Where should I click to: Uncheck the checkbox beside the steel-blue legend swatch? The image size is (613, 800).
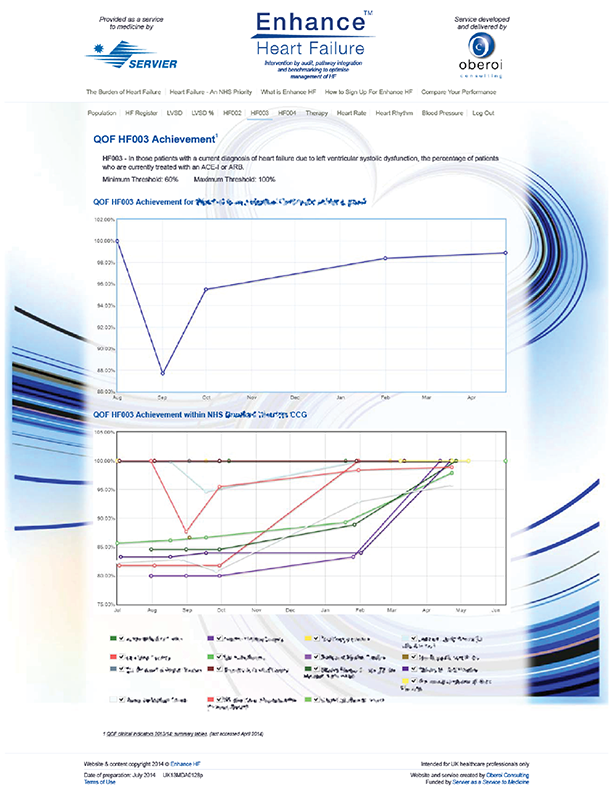121,668
